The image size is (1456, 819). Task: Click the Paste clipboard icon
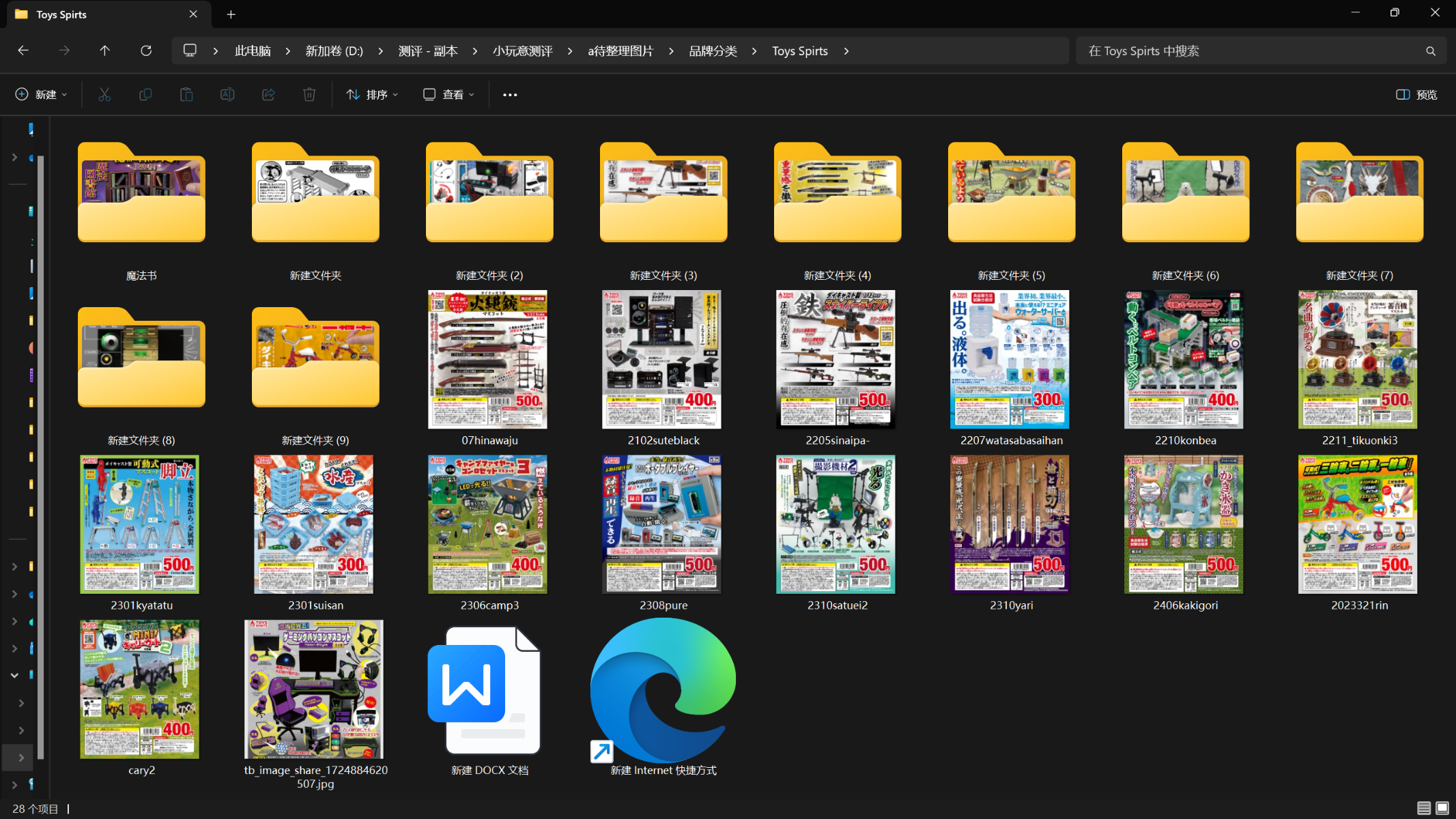pos(186,94)
